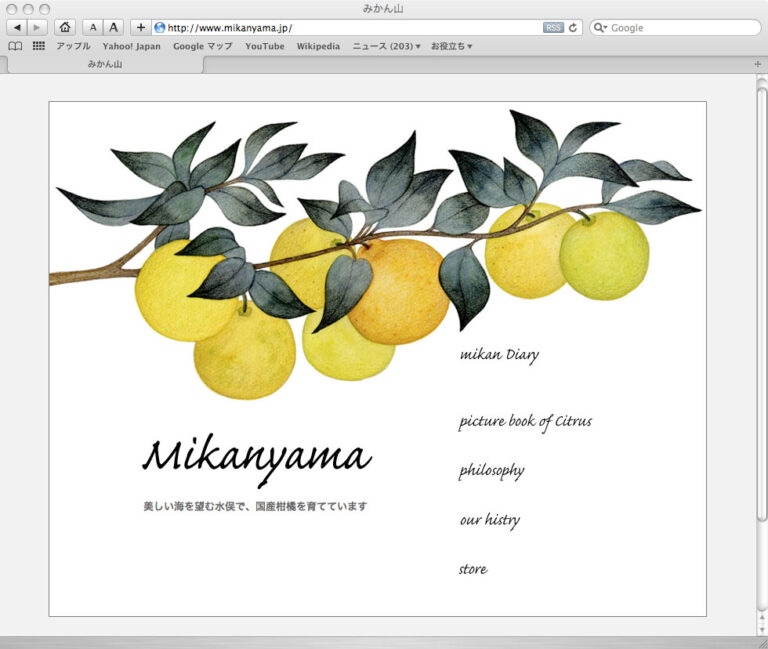Click the RSS badge in address bar
768x649 pixels.
click(x=553, y=27)
